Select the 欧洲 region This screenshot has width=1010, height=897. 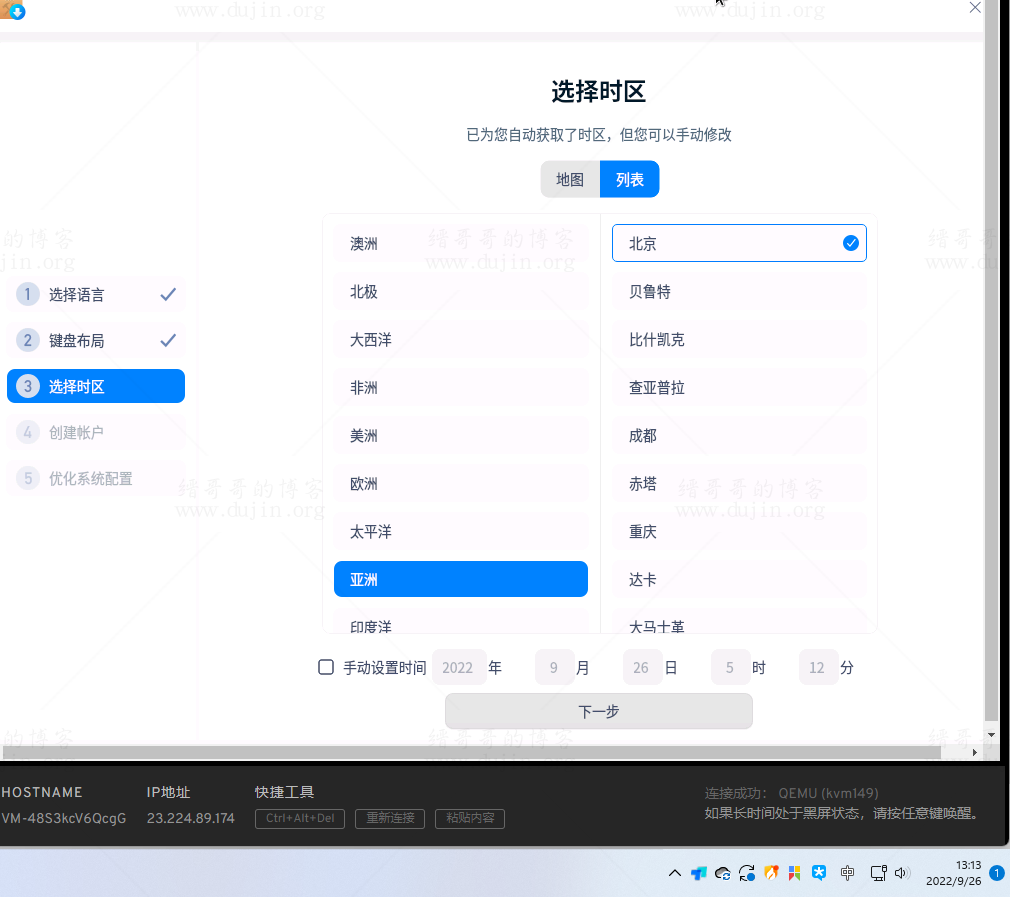click(x=461, y=484)
